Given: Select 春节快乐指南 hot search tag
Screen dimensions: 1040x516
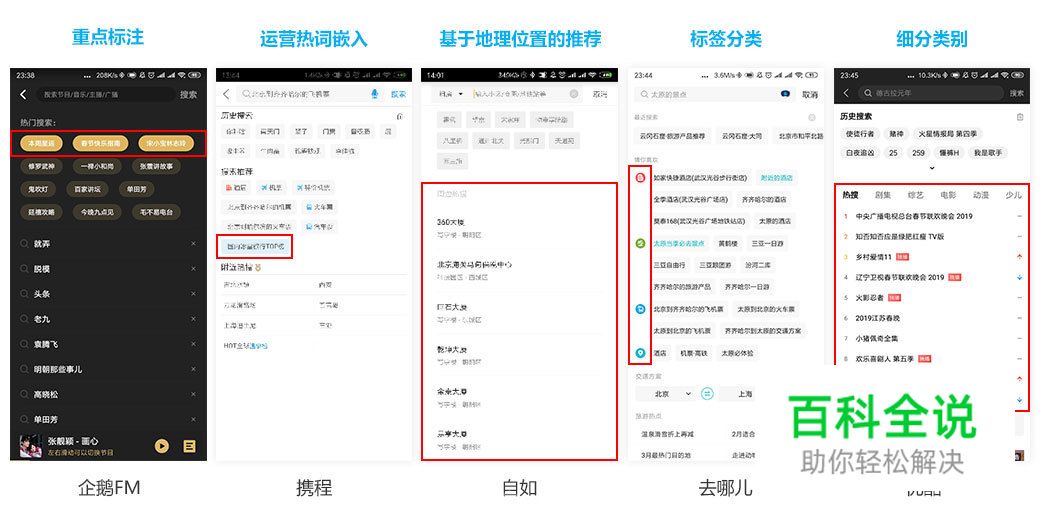Looking at the screenshot, I should (100, 143).
